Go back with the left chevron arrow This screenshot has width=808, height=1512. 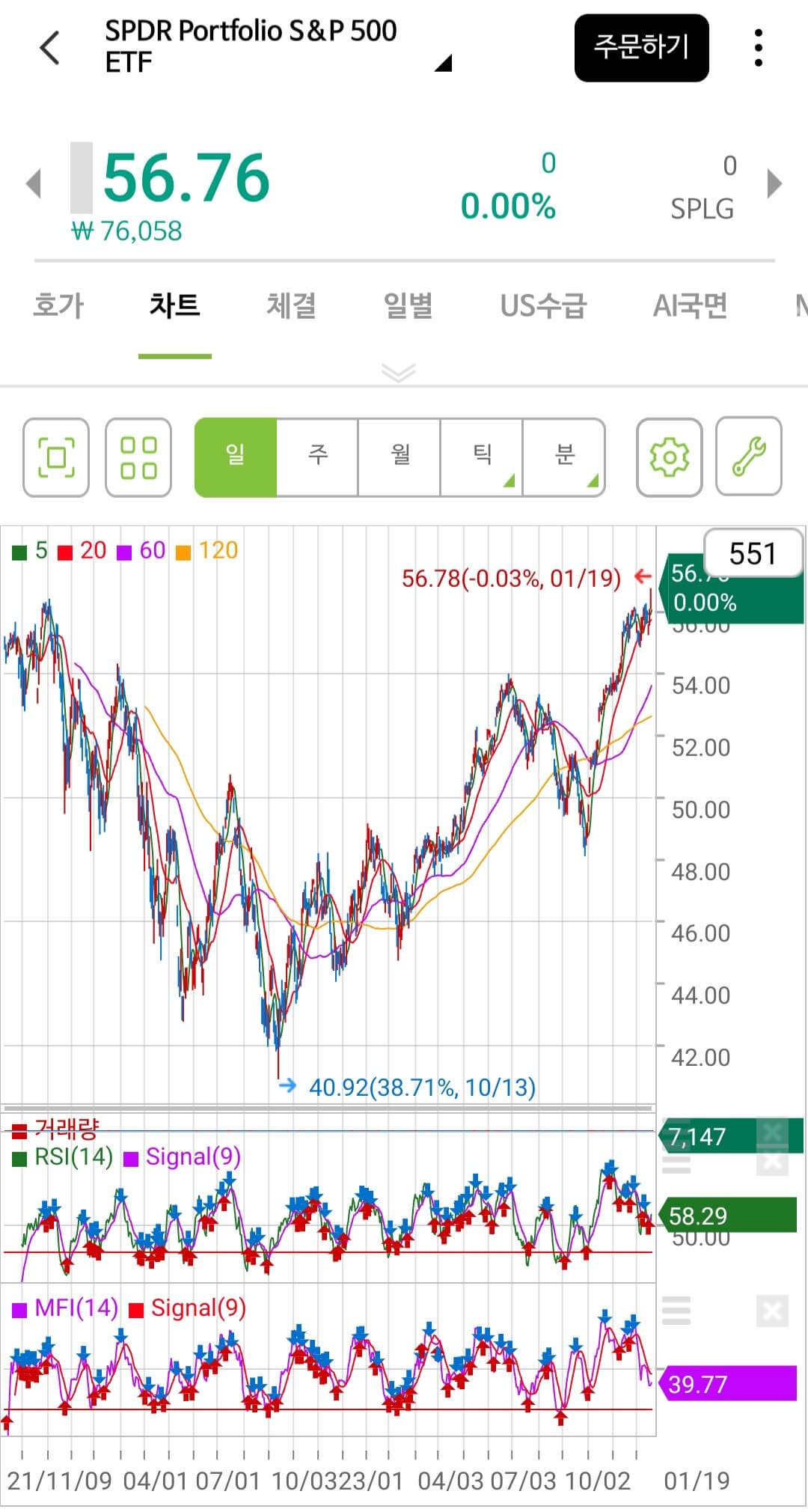pyautogui.click(x=49, y=48)
